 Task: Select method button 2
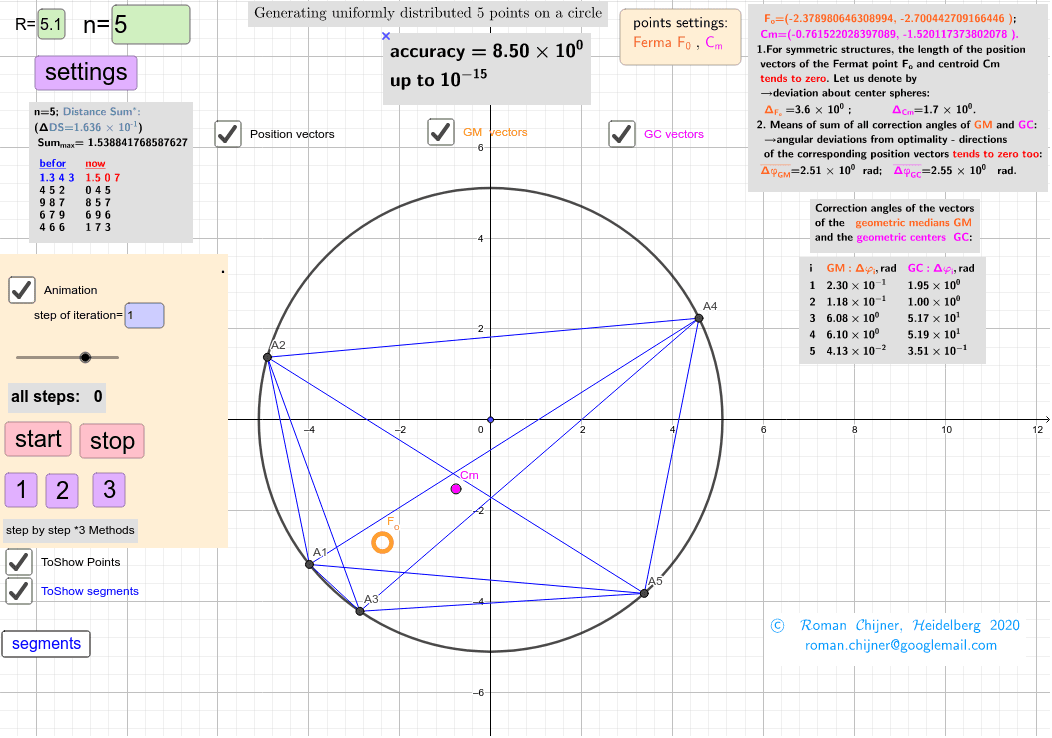pyautogui.click(x=64, y=490)
